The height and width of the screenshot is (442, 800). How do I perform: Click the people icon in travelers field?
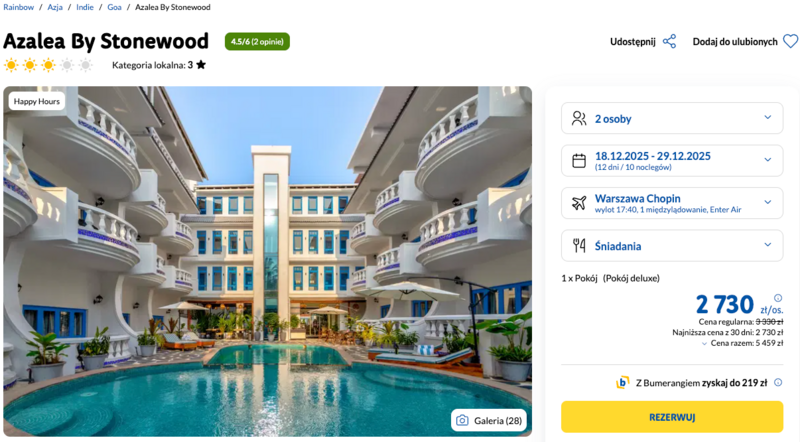point(579,118)
